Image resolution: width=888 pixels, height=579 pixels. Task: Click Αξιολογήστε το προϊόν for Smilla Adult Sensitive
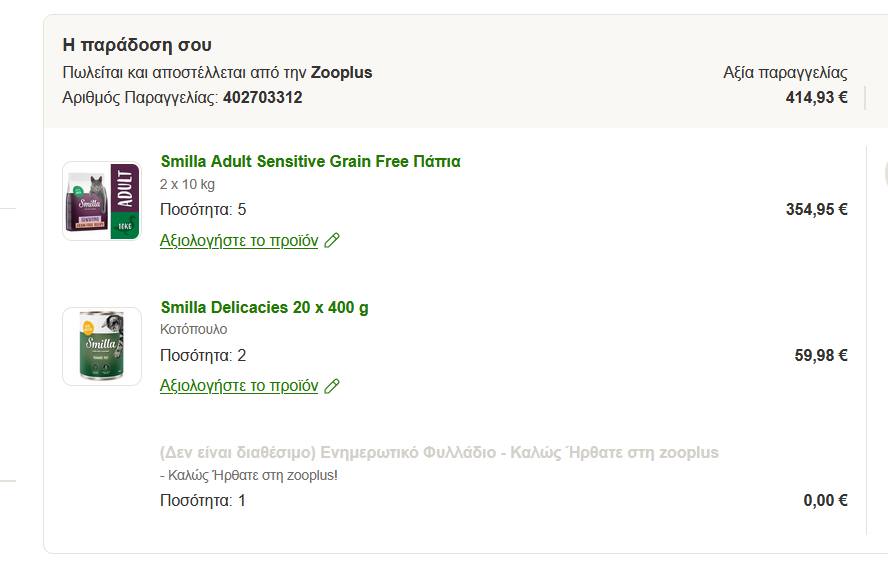point(239,241)
